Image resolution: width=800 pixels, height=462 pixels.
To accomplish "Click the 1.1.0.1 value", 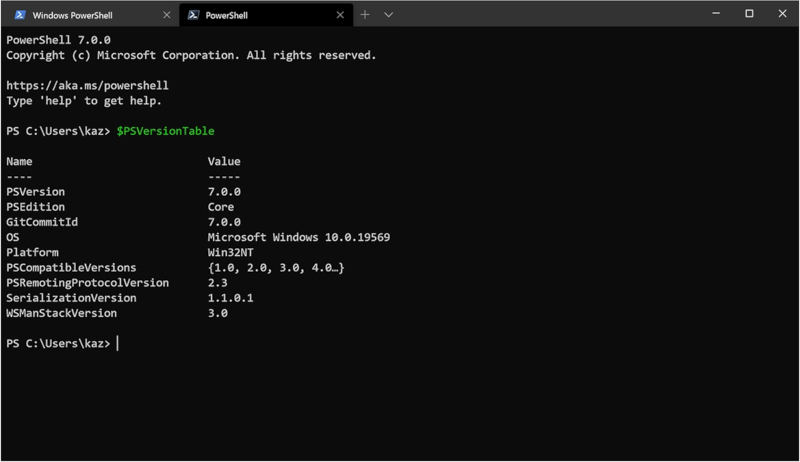I will (x=231, y=298).
